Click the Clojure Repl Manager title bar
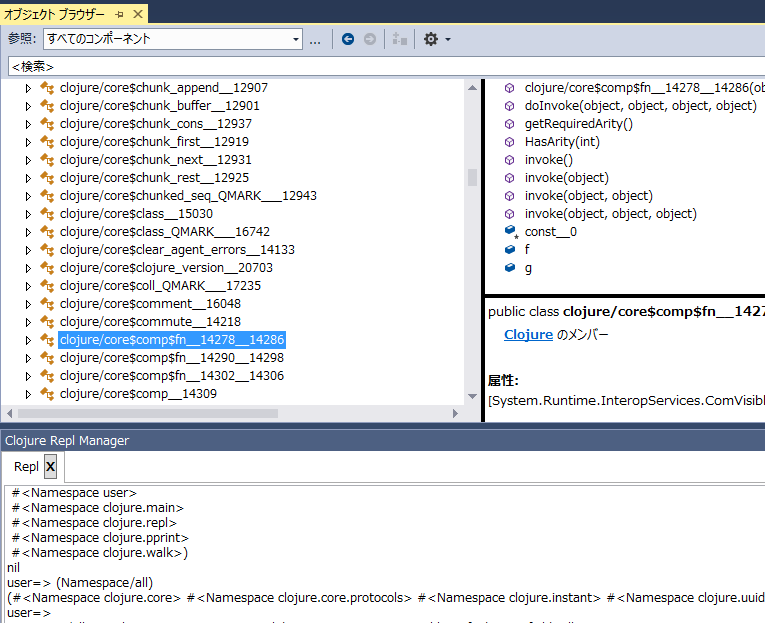This screenshot has height=623, width=765. pos(382,441)
